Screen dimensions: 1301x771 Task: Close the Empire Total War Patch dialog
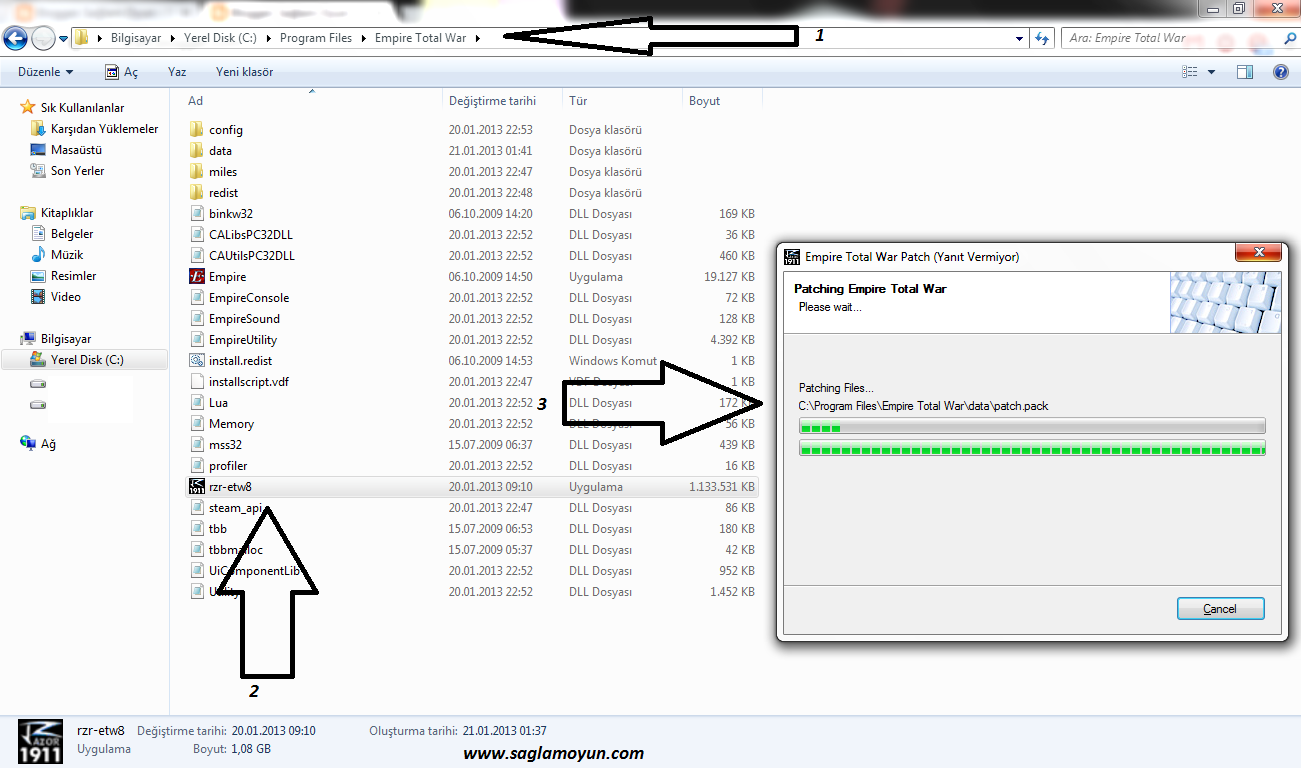[x=1258, y=254]
